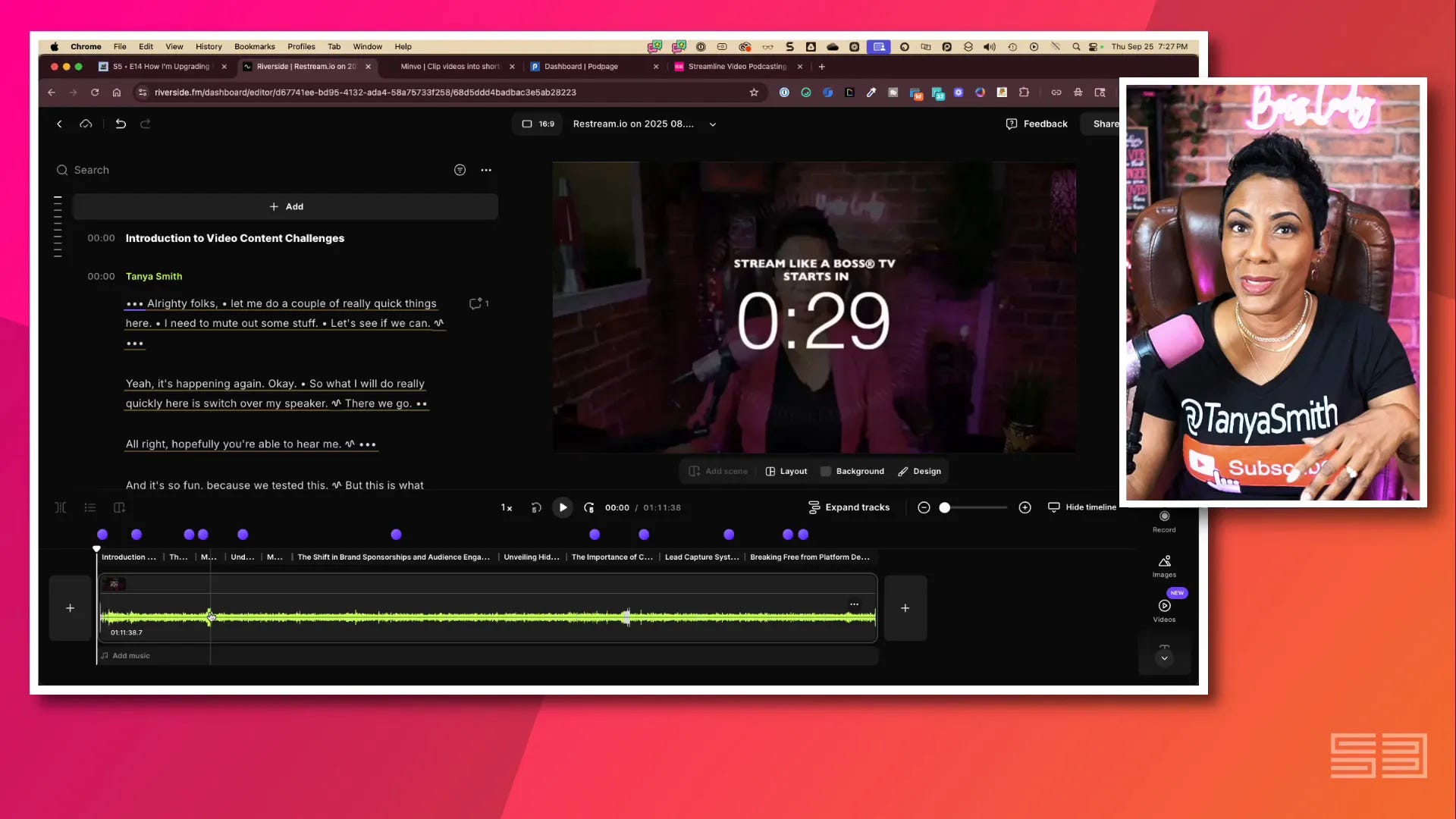Click the timeline zoom slider handle

[x=945, y=507]
